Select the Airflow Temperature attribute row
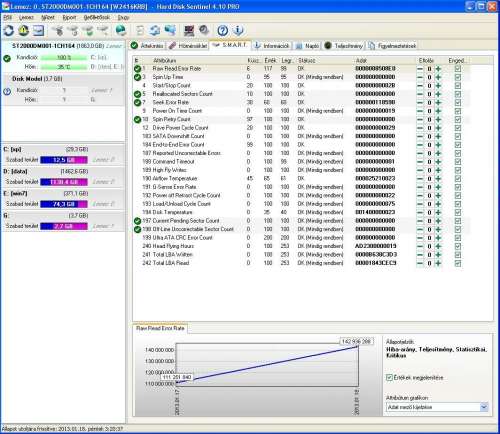500x434 pixels. 302,179
